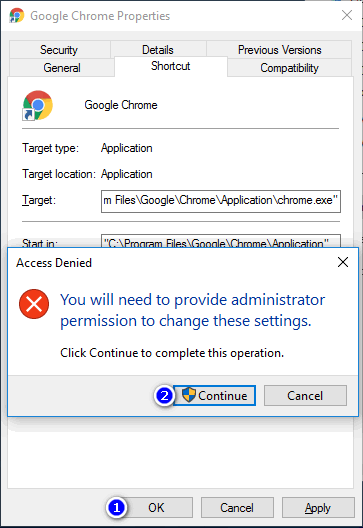
Task: Go to the General tab
Action: 62,68
